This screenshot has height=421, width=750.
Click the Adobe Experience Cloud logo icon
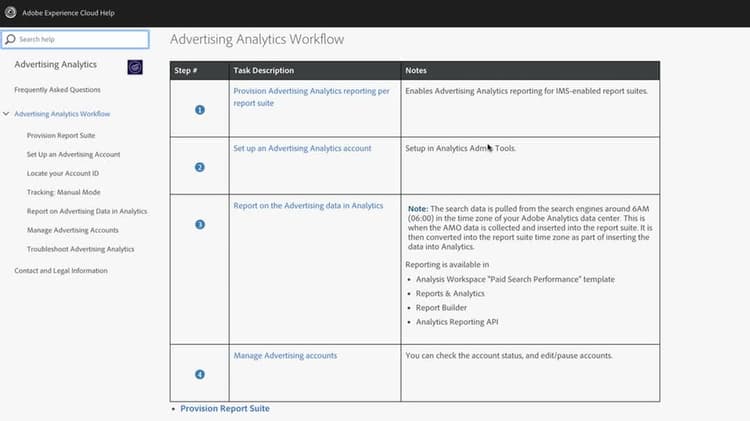coord(10,12)
